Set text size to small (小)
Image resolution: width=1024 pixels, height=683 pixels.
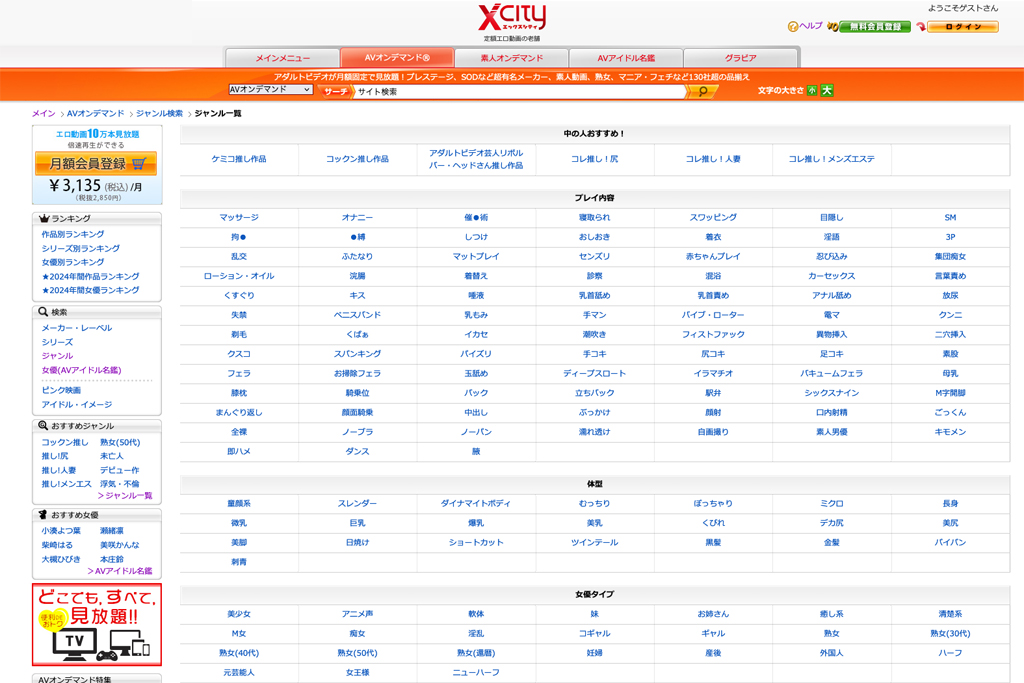pyautogui.click(x=812, y=90)
